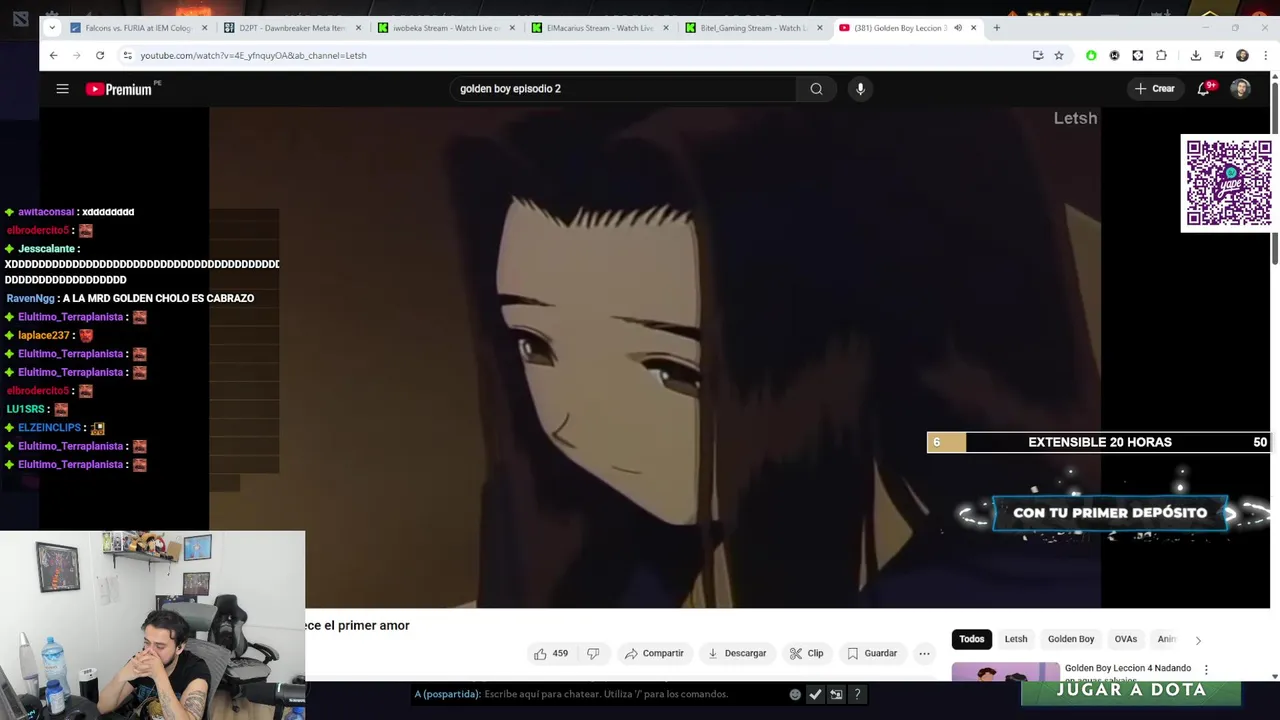This screenshot has width=1280, height=720.
Task: Switch to Bitel_Gaming Stream tab
Action: click(753, 28)
